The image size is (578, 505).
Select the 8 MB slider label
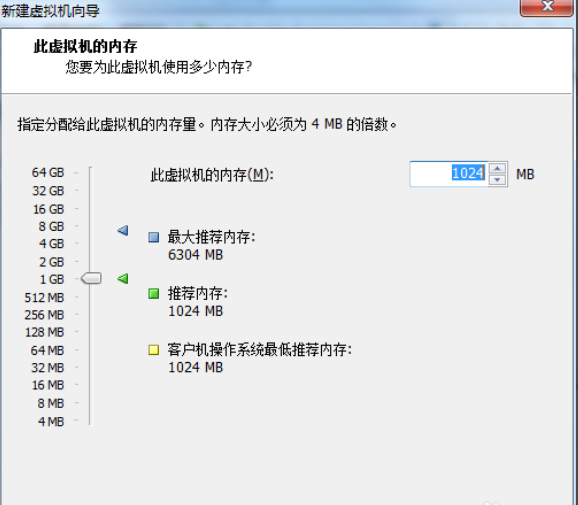[51, 403]
